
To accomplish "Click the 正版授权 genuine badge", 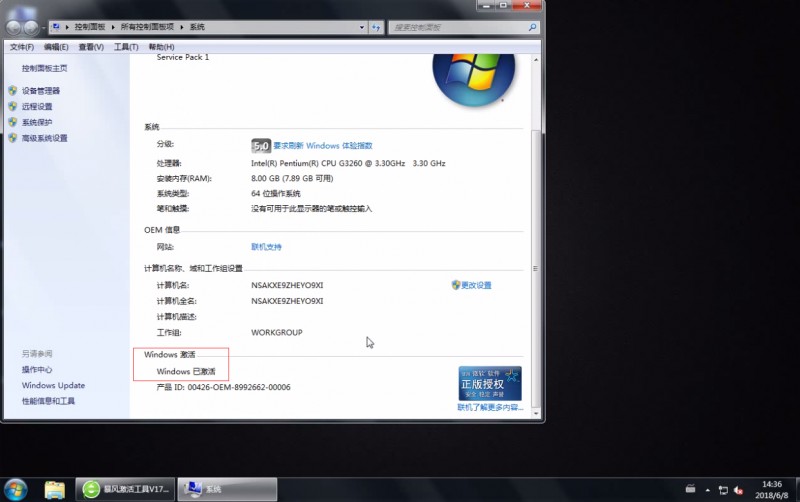I will point(490,383).
